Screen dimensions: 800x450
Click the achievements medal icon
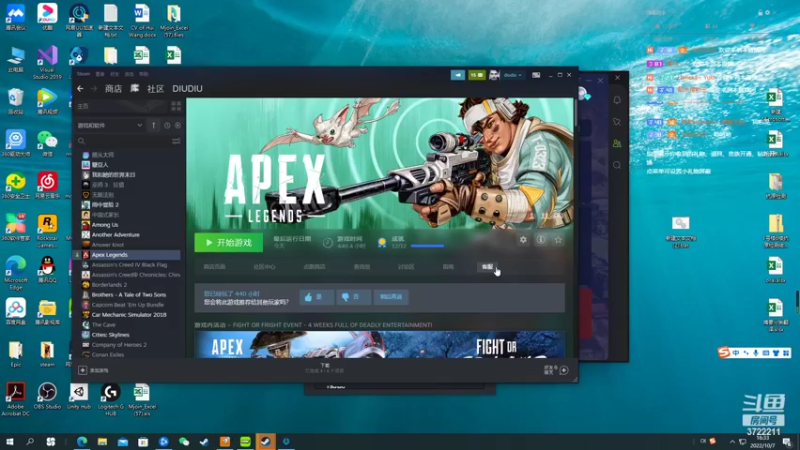pos(382,243)
